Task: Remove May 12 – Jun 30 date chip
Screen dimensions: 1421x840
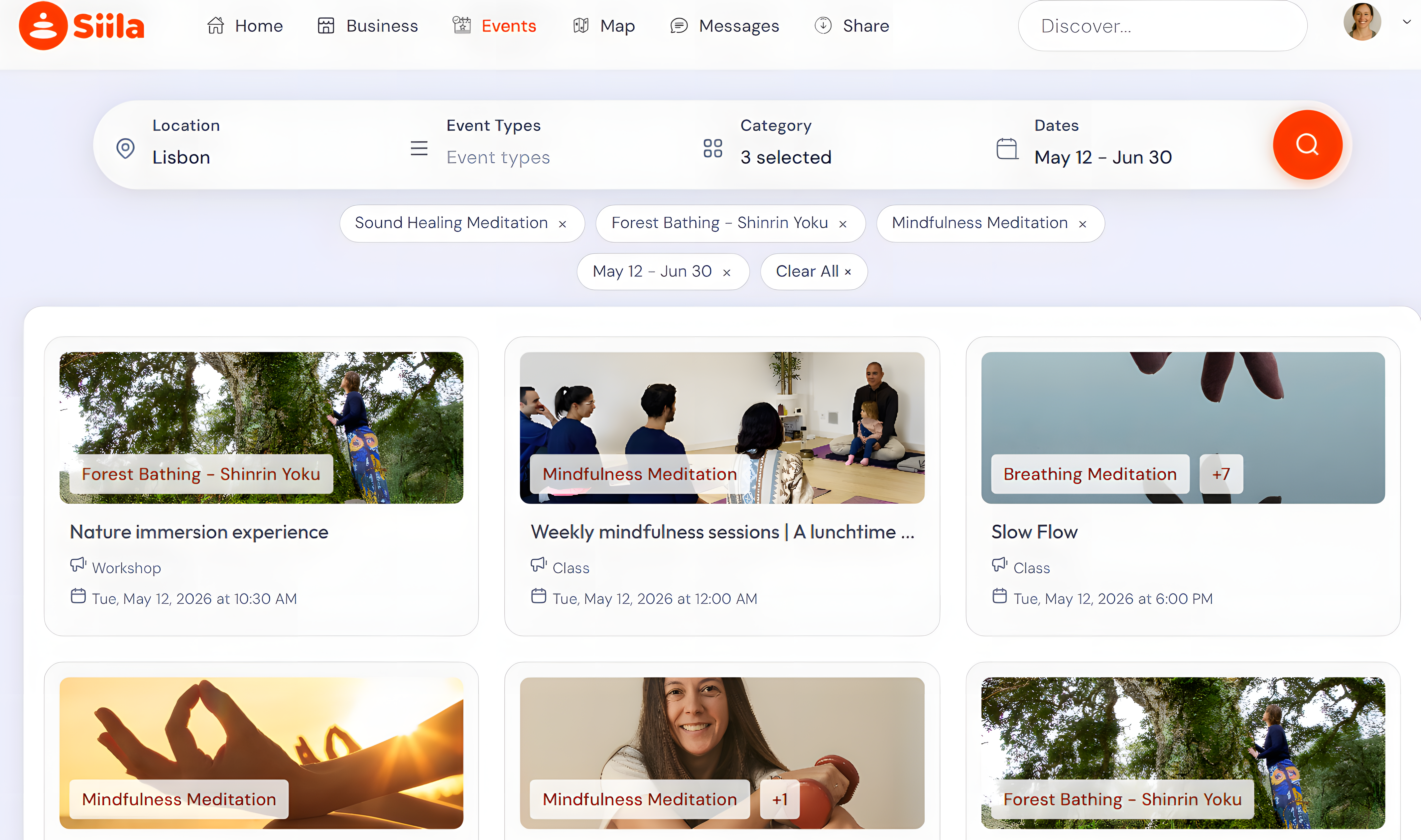Action: coord(727,273)
